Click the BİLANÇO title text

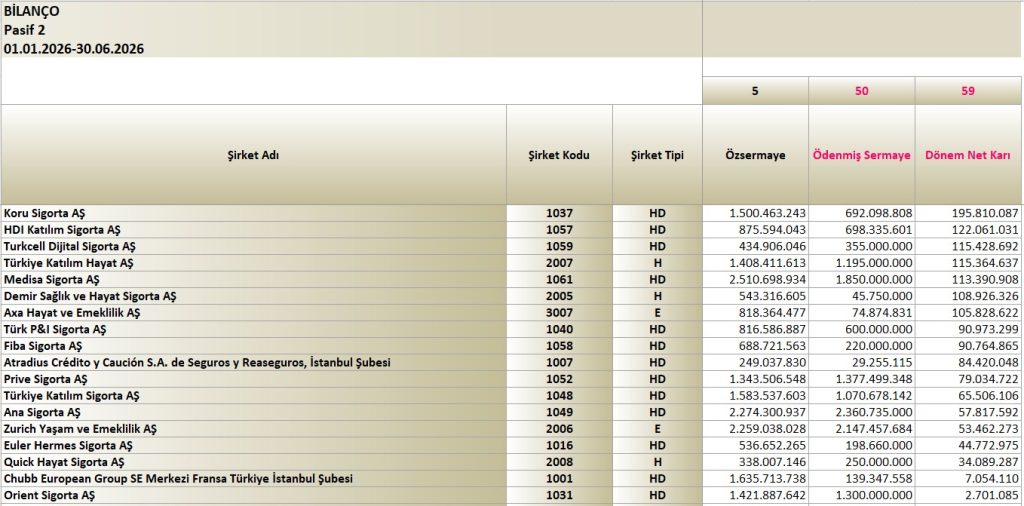[31, 11]
